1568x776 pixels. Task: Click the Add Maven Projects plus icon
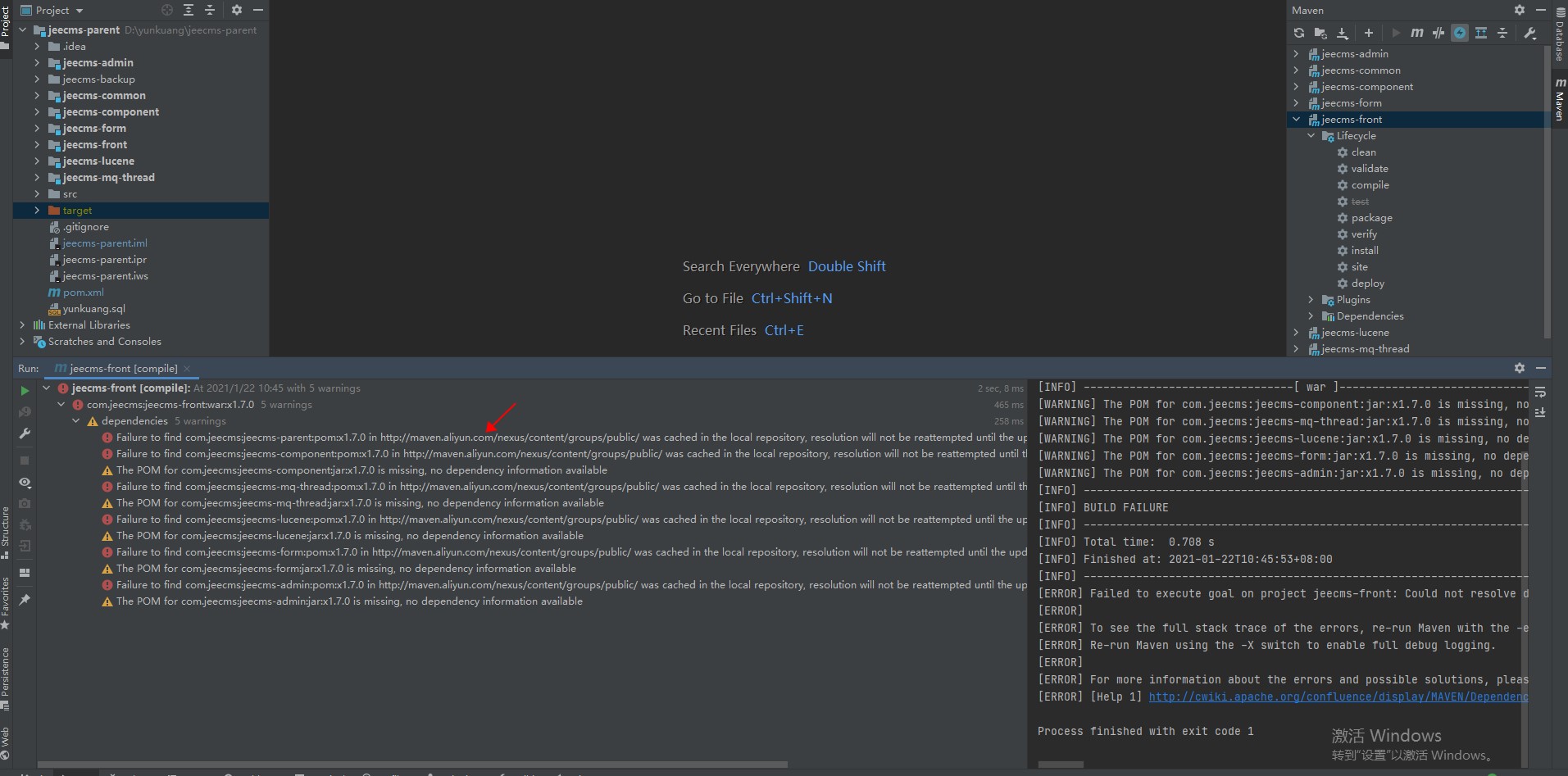point(1368,33)
